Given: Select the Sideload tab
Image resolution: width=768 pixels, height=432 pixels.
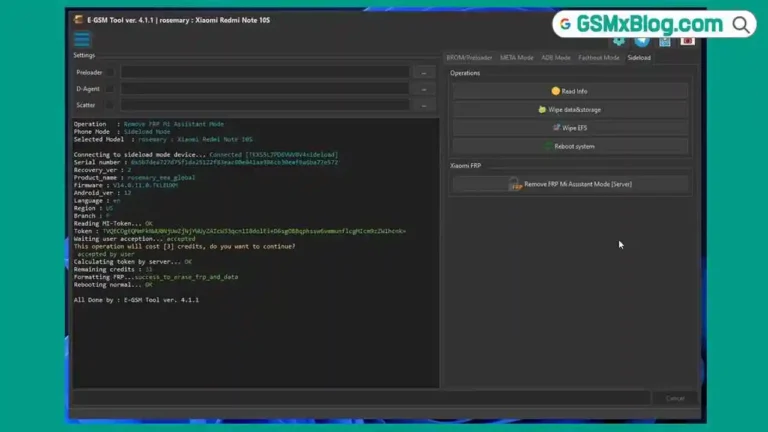Looking at the screenshot, I should pyautogui.click(x=639, y=58).
